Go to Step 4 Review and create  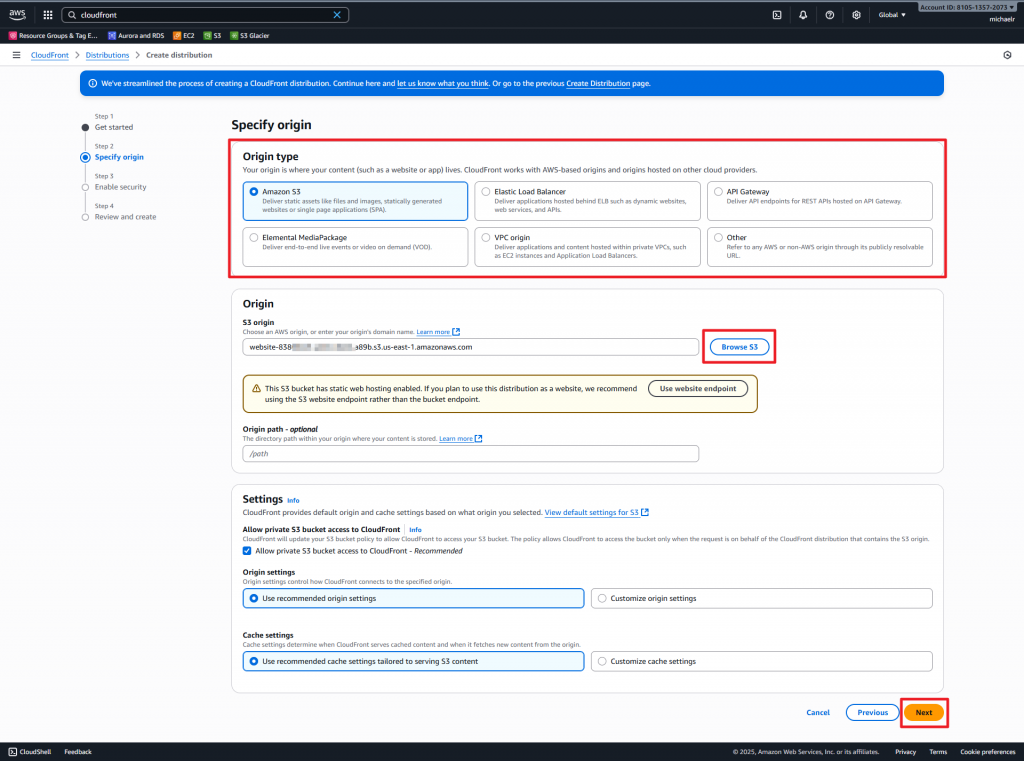(125, 217)
